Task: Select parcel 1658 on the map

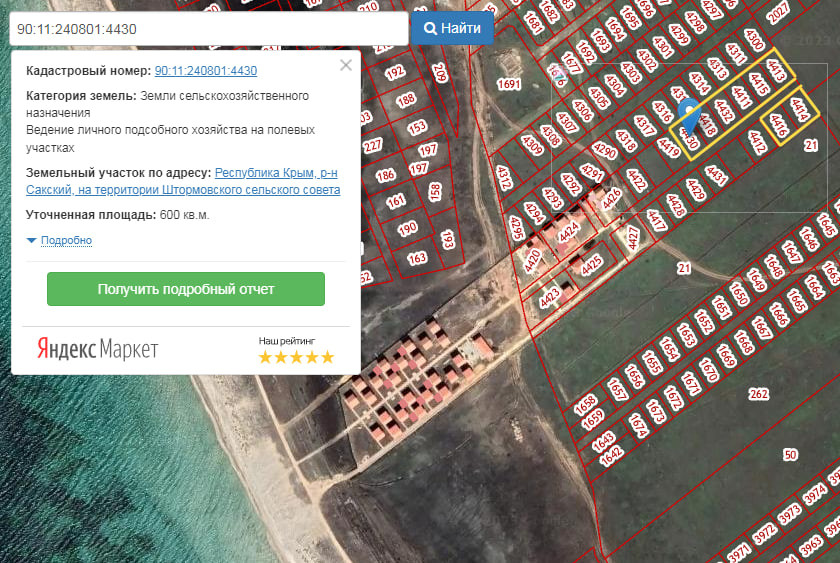Action: [585, 404]
